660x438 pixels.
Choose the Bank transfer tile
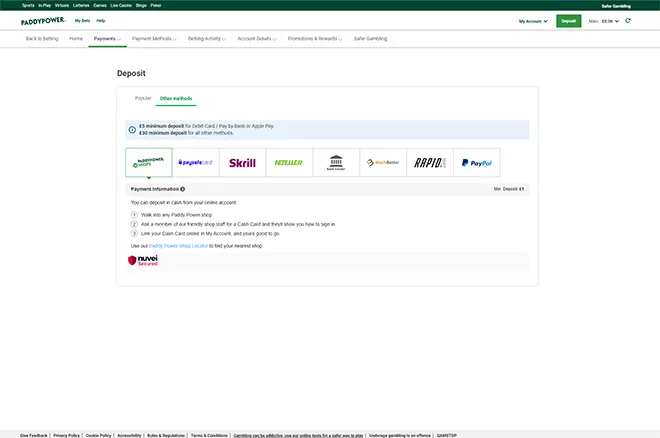click(x=336, y=162)
